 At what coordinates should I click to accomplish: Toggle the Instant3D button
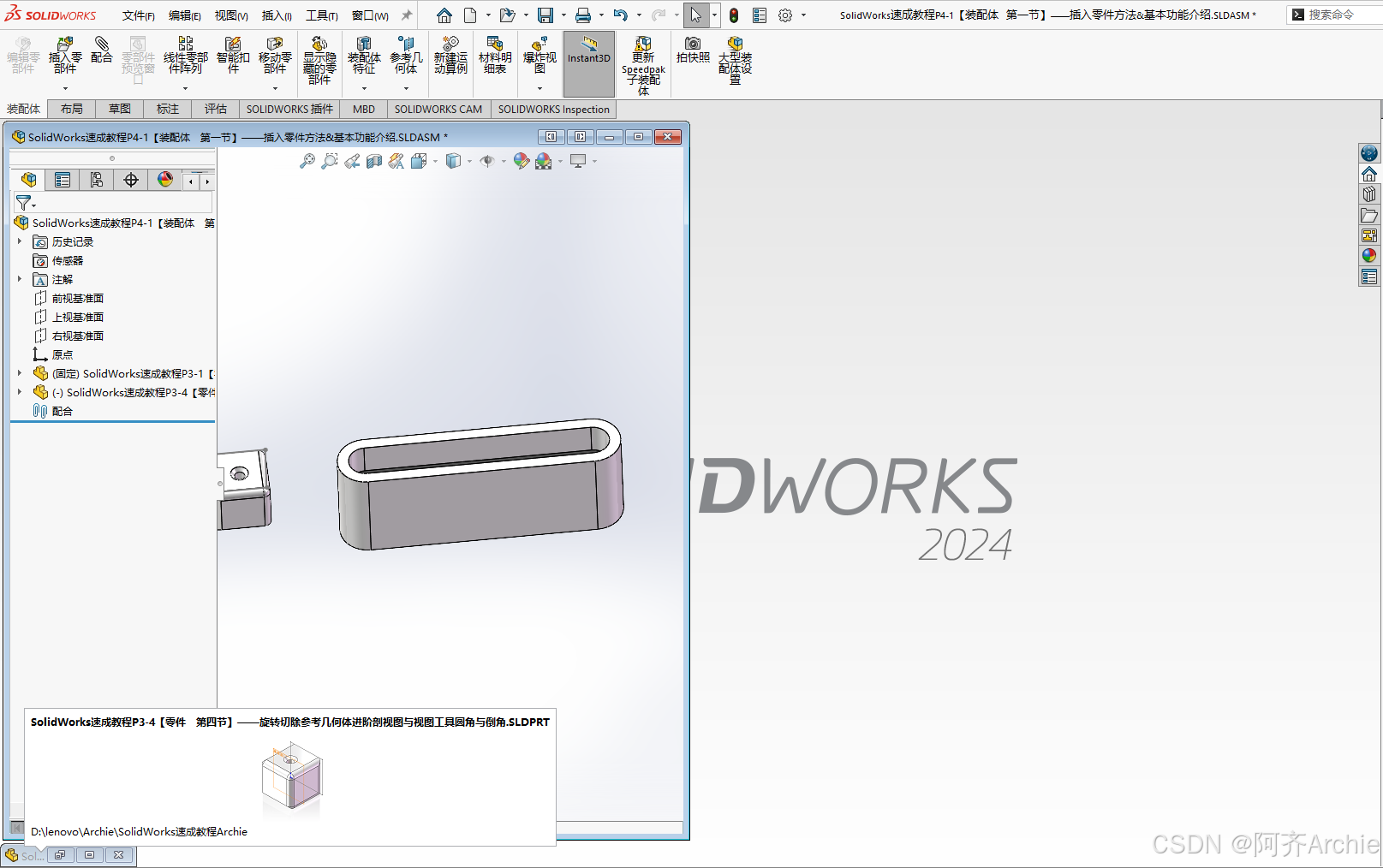589,63
